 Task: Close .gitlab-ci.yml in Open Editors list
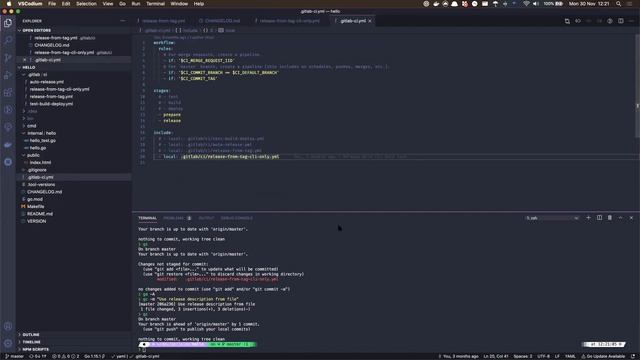coord(24,60)
